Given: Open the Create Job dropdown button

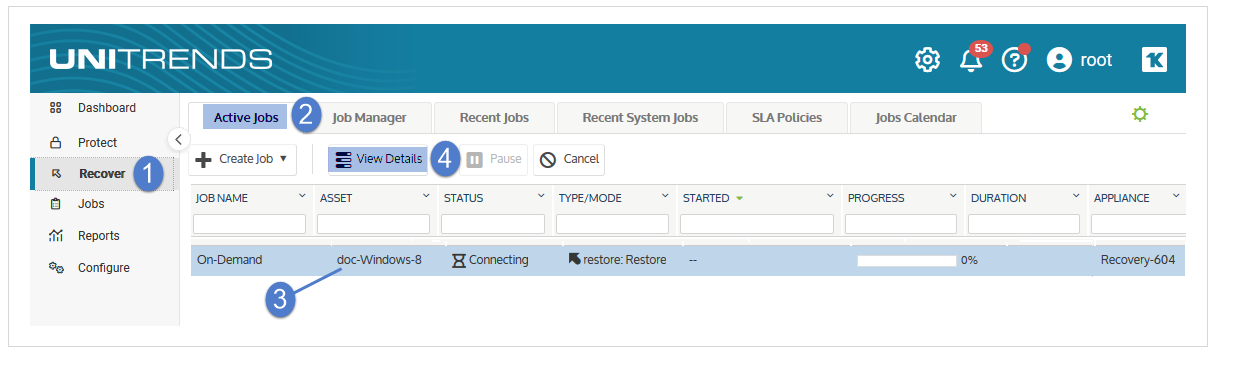Looking at the screenshot, I should [x=242, y=159].
